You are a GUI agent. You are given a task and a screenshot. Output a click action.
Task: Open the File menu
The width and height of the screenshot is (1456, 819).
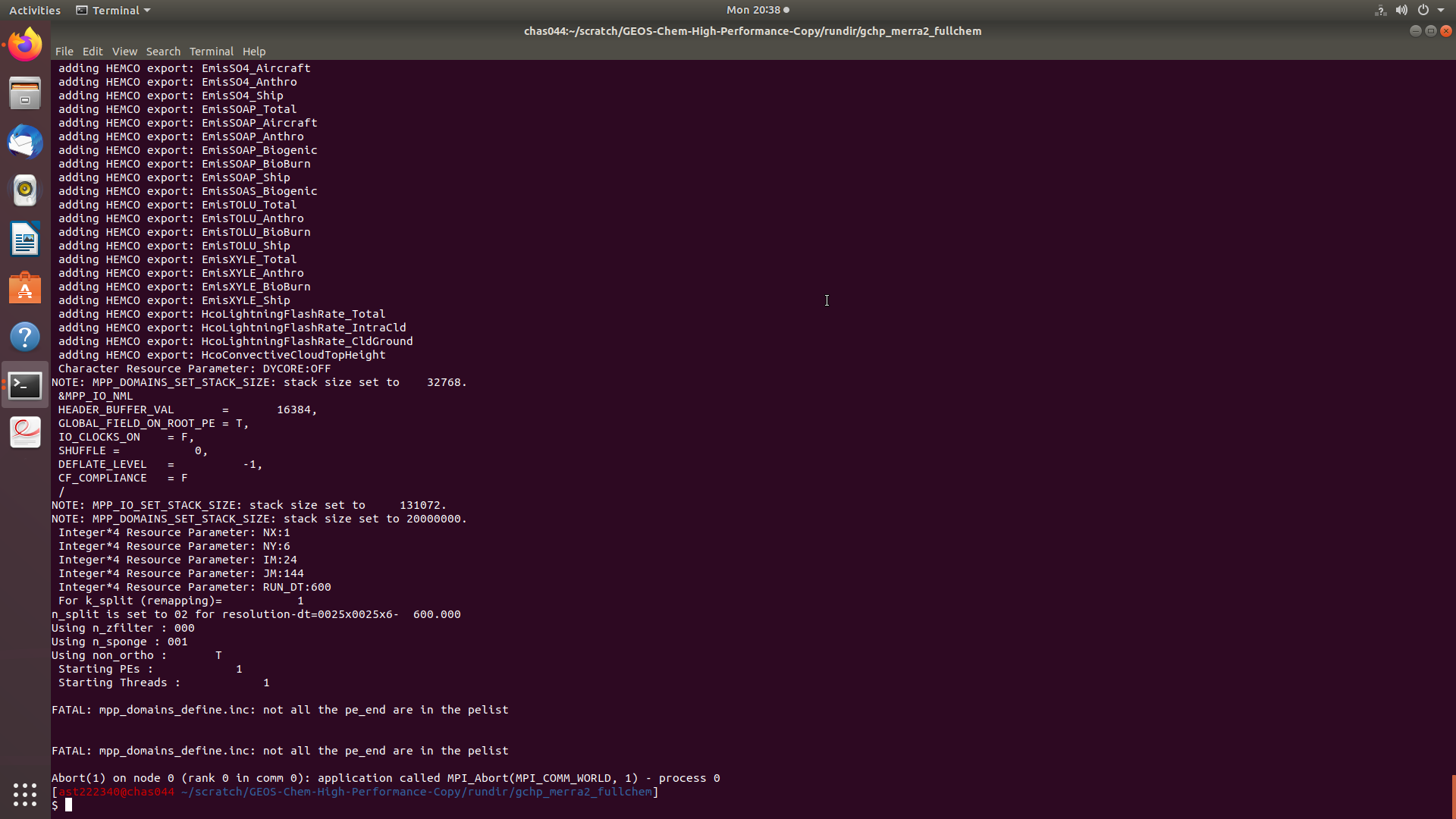pyautogui.click(x=64, y=52)
